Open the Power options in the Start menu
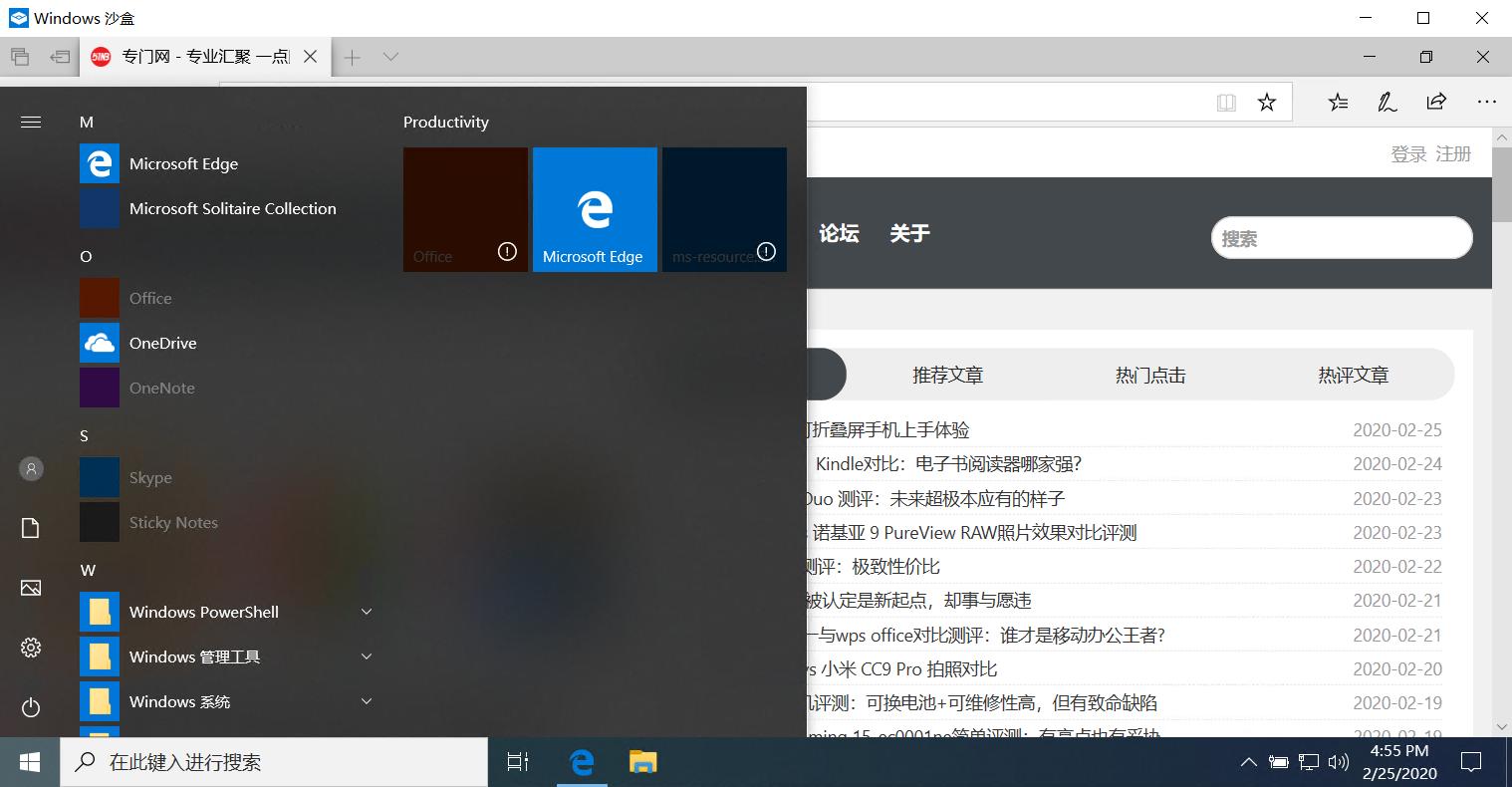This screenshot has height=787, width=1512. 30,707
